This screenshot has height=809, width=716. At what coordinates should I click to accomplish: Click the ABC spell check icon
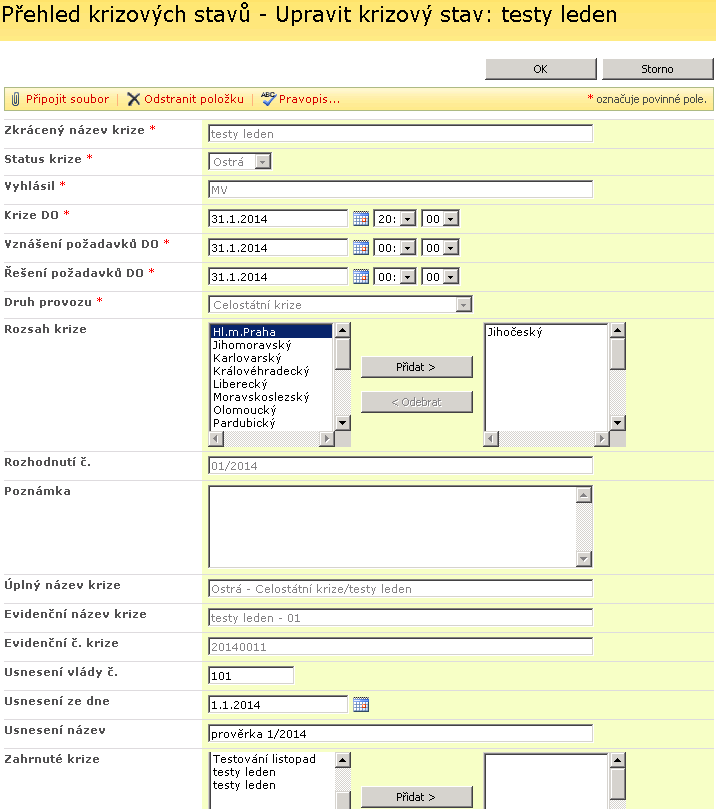coord(268,99)
